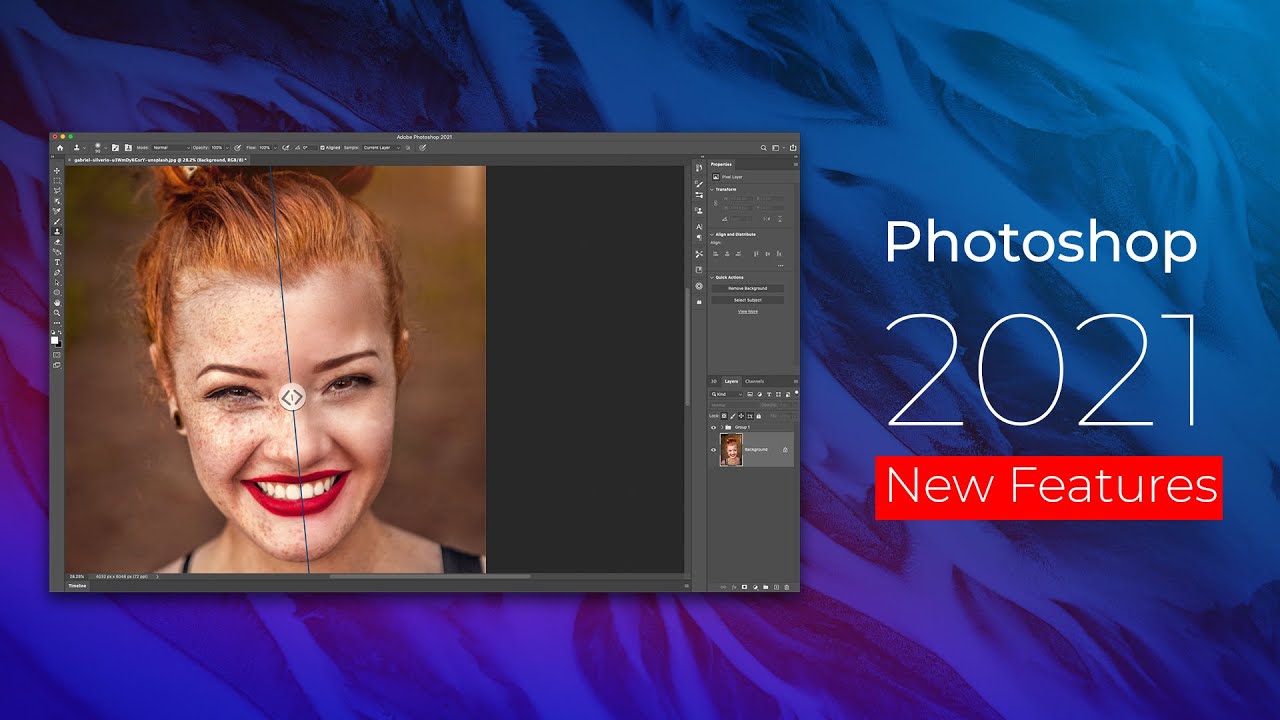Open the Clone Source panel icon

128,148
